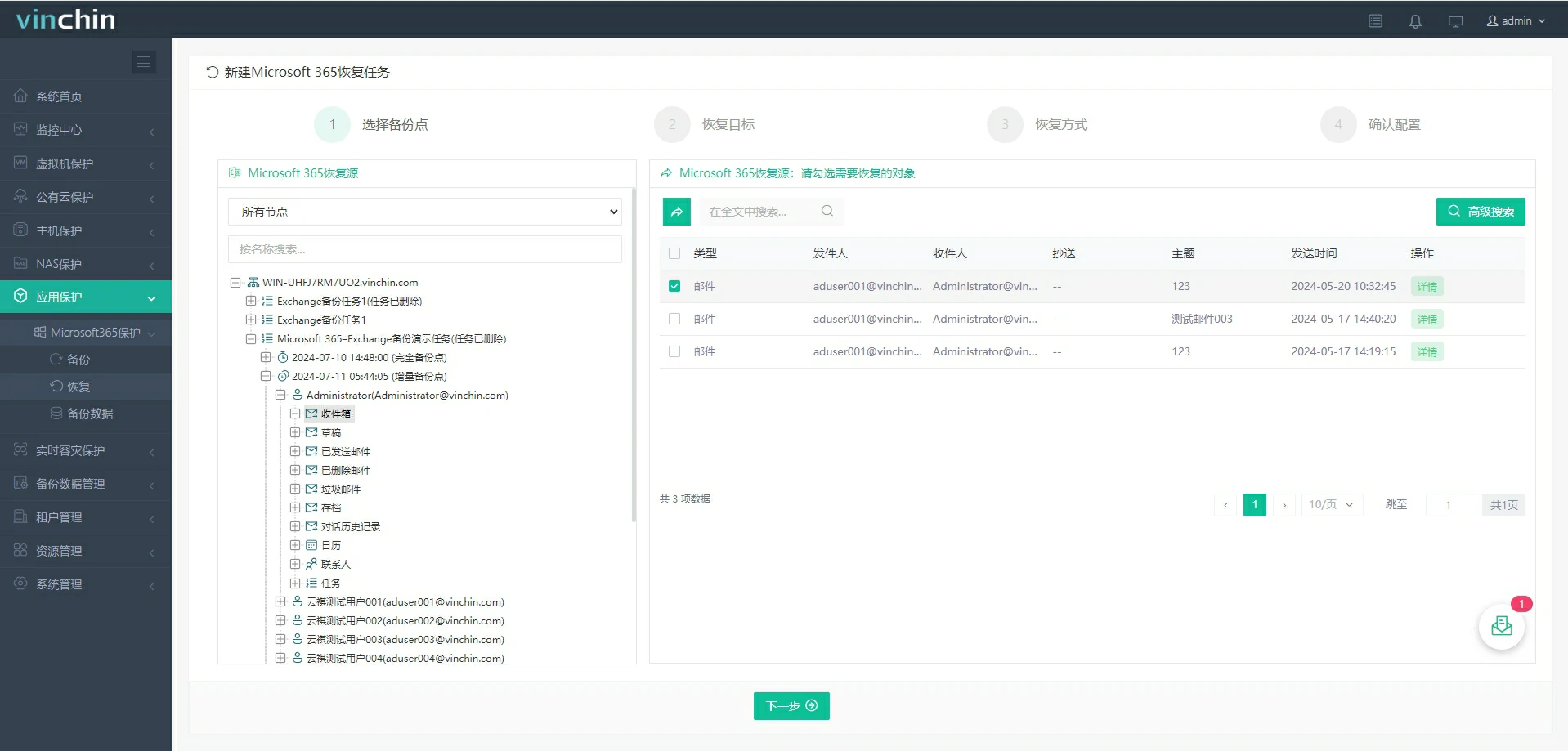This screenshot has height=751, width=1568.
Task: Open the notification bell icon
Action: click(1415, 21)
